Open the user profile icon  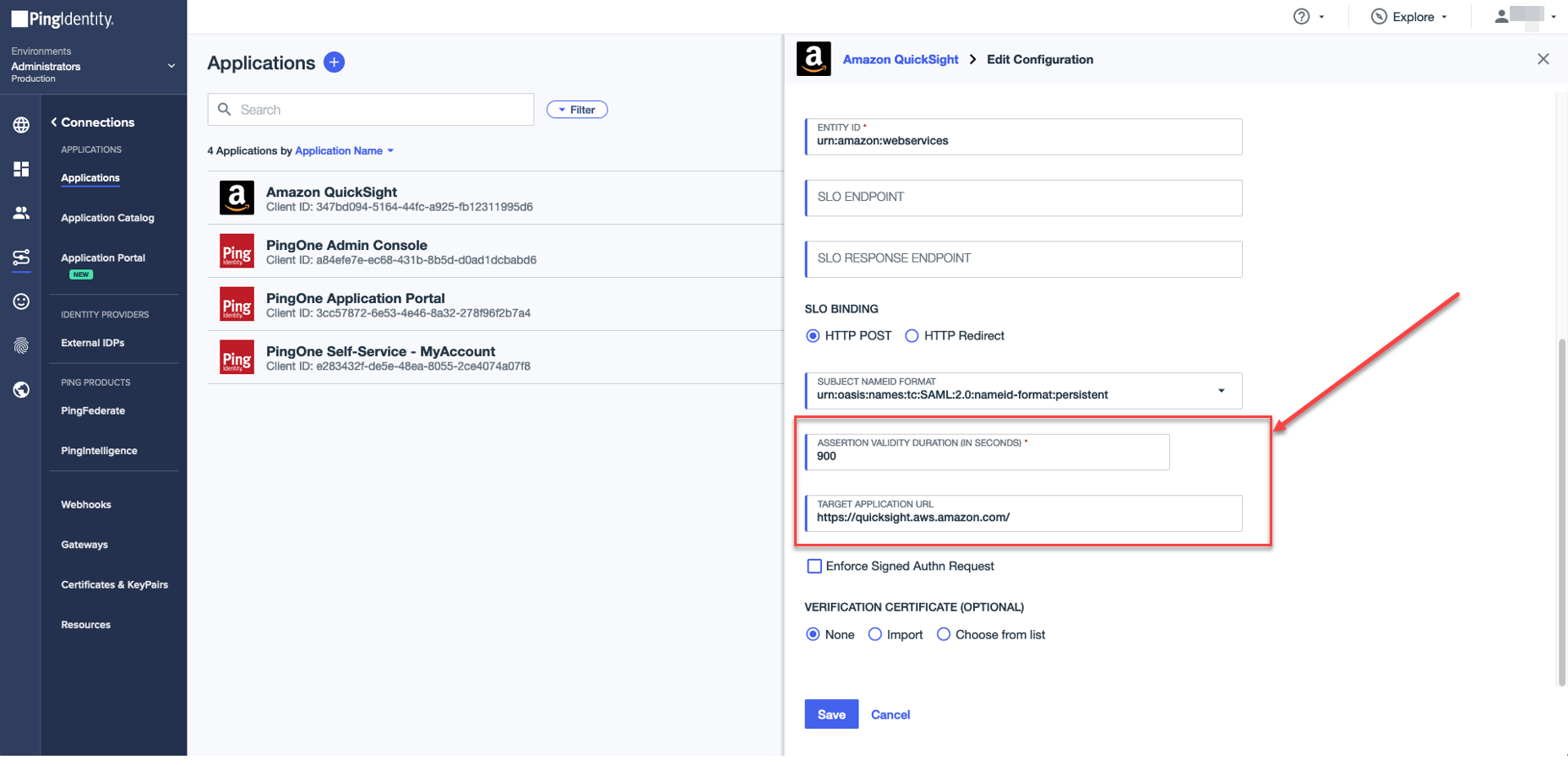pos(1501,16)
